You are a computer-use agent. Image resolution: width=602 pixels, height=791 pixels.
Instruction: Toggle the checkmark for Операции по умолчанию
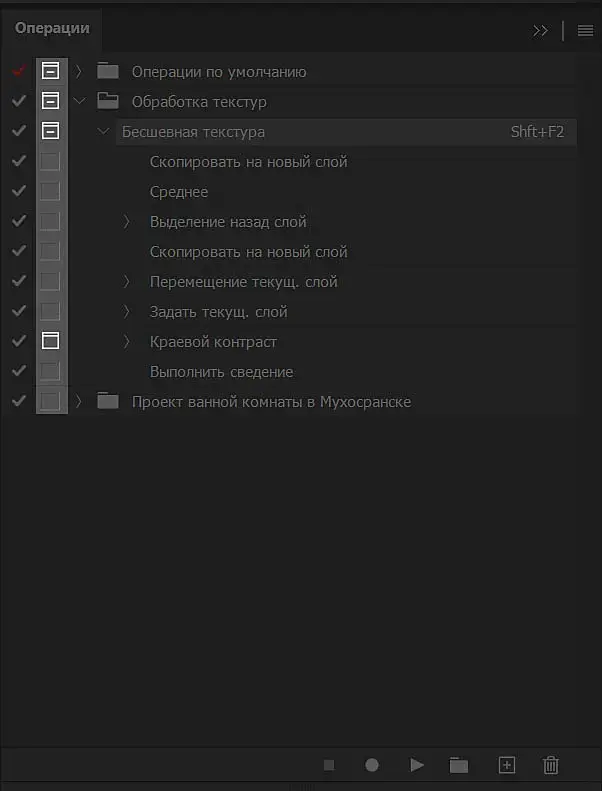pos(18,71)
